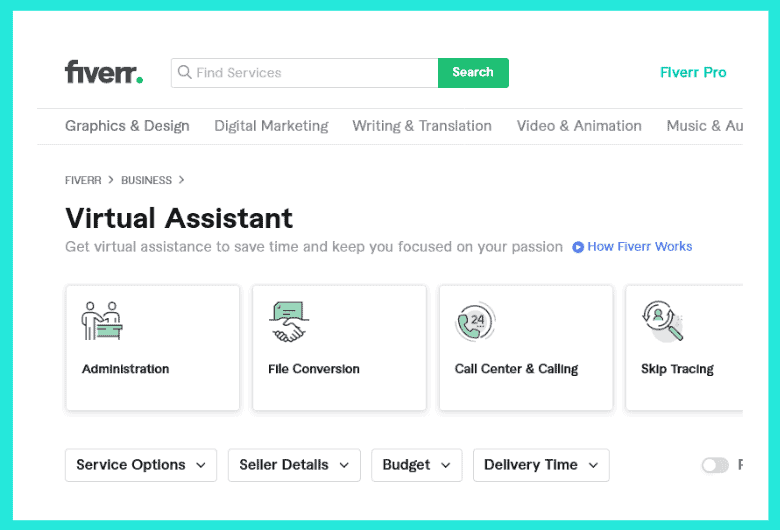Focus the Find Services search field
The height and width of the screenshot is (530, 780).
pos(304,73)
